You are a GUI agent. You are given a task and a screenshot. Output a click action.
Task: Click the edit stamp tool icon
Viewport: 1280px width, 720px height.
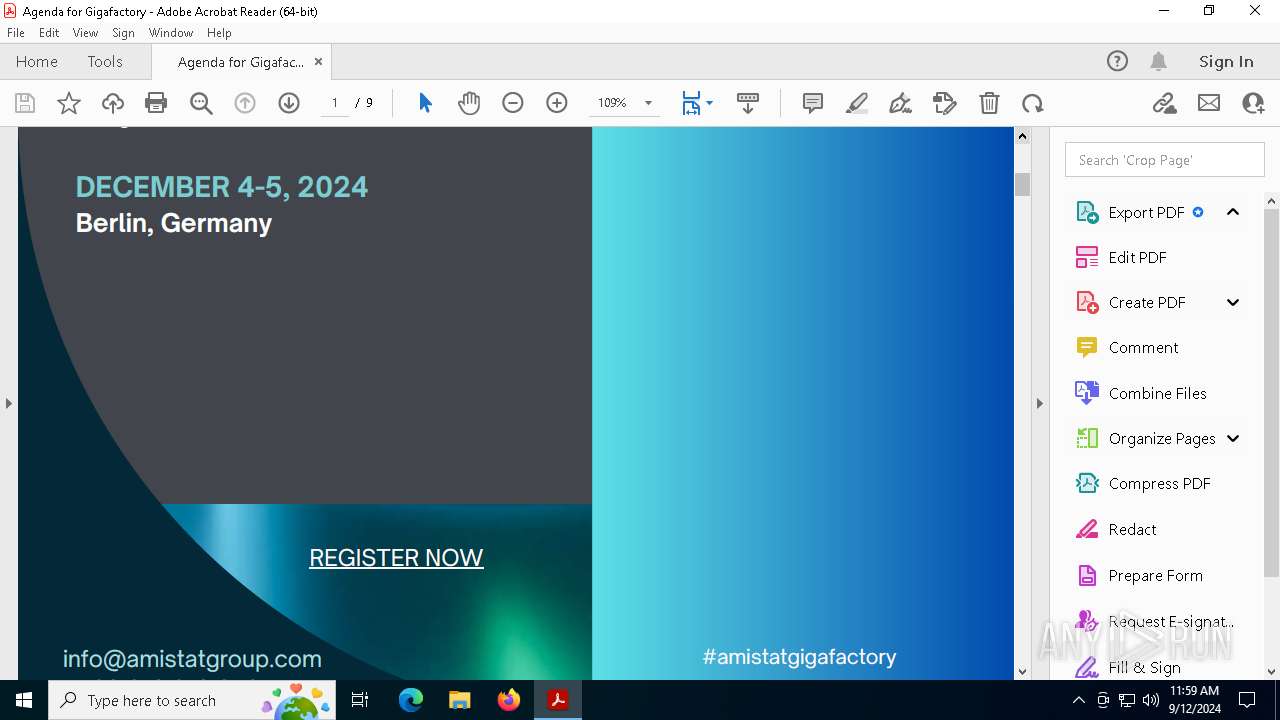[x=944, y=103]
